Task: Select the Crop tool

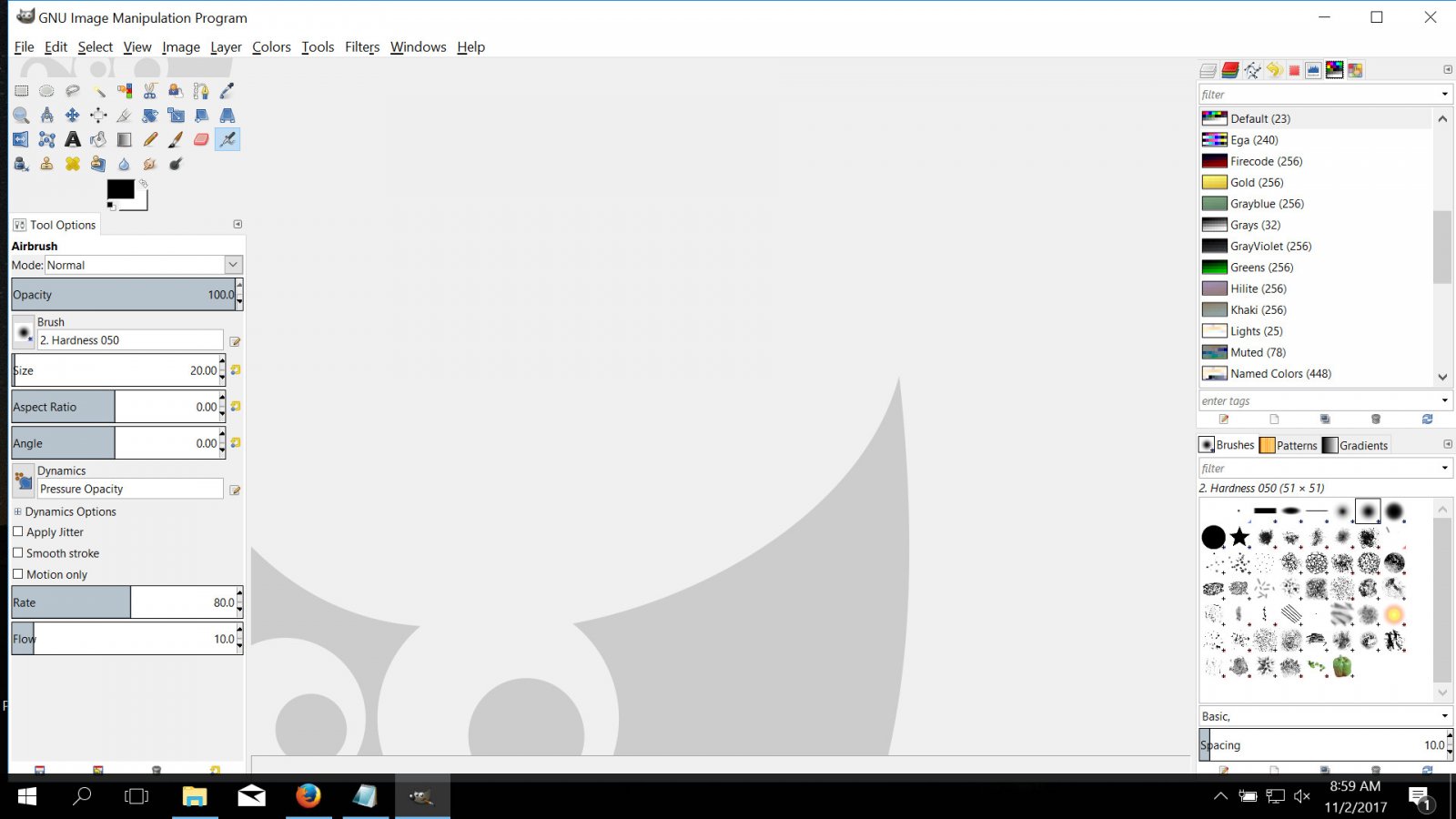Action: [x=125, y=116]
